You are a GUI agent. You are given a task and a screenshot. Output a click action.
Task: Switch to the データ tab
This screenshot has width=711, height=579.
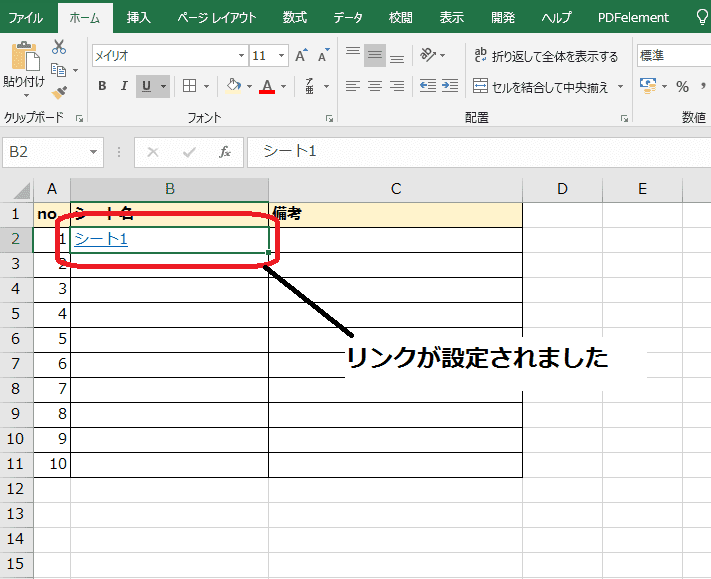pyautogui.click(x=348, y=18)
